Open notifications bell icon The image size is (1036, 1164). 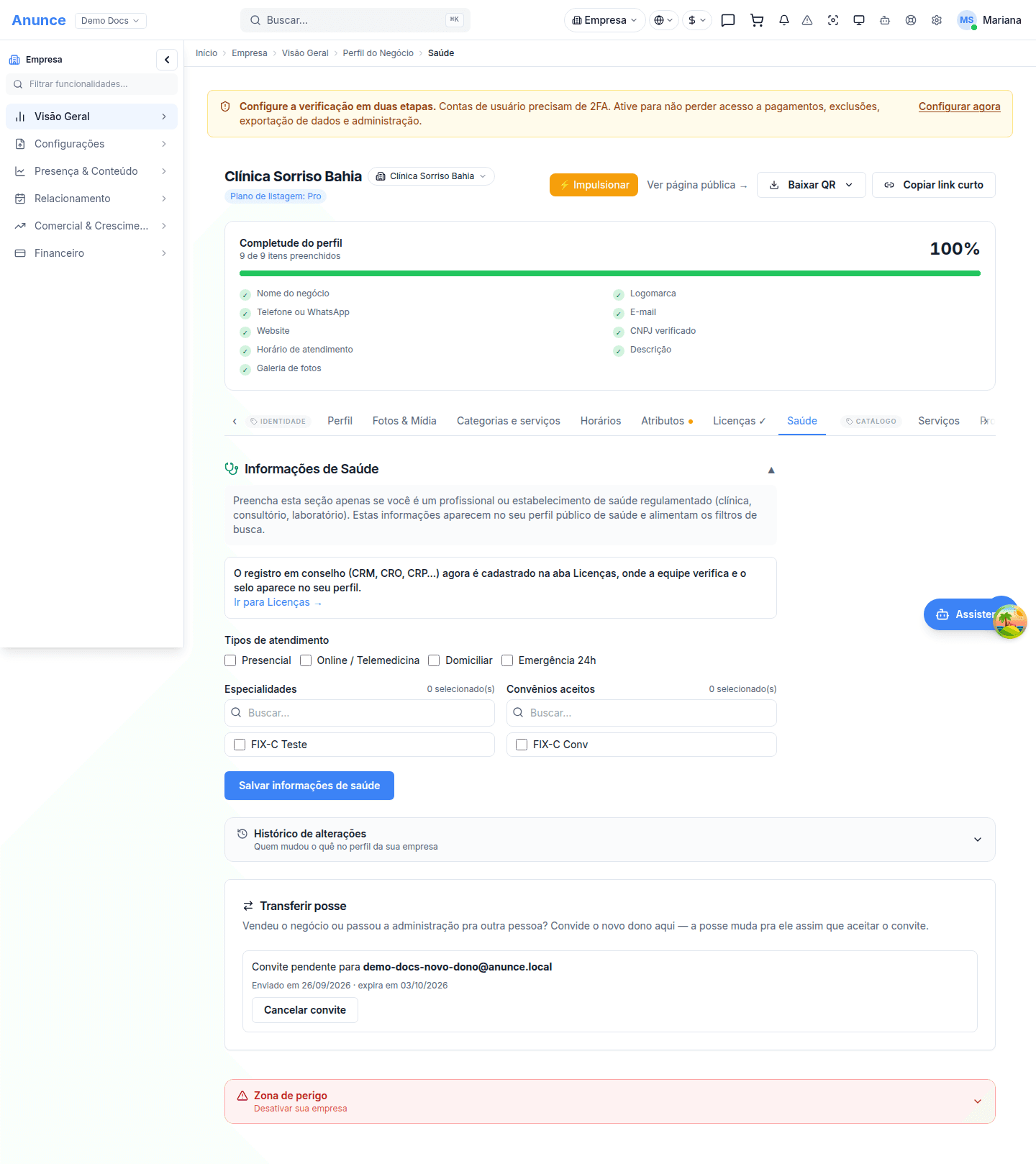pos(784,20)
